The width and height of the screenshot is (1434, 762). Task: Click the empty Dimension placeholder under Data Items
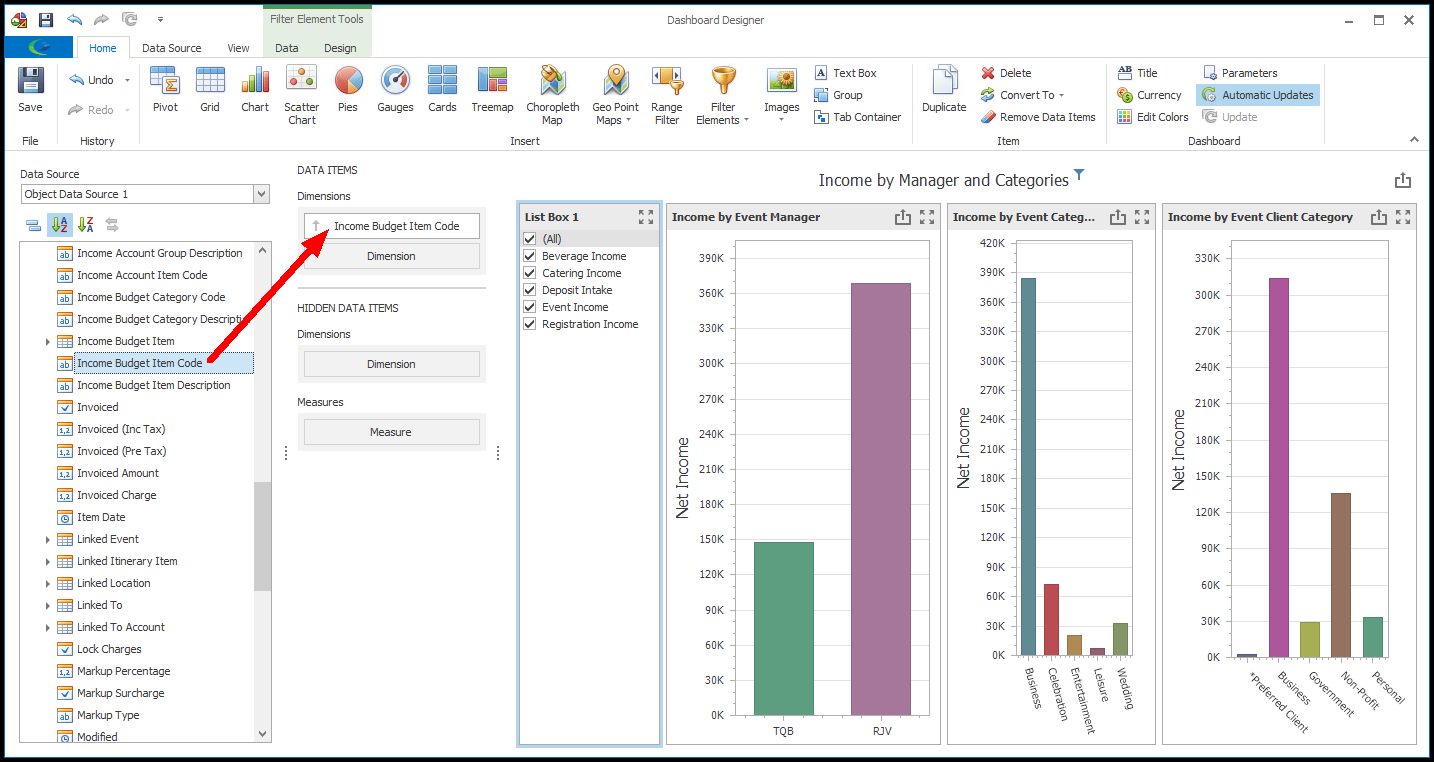[x=391, y=256]
